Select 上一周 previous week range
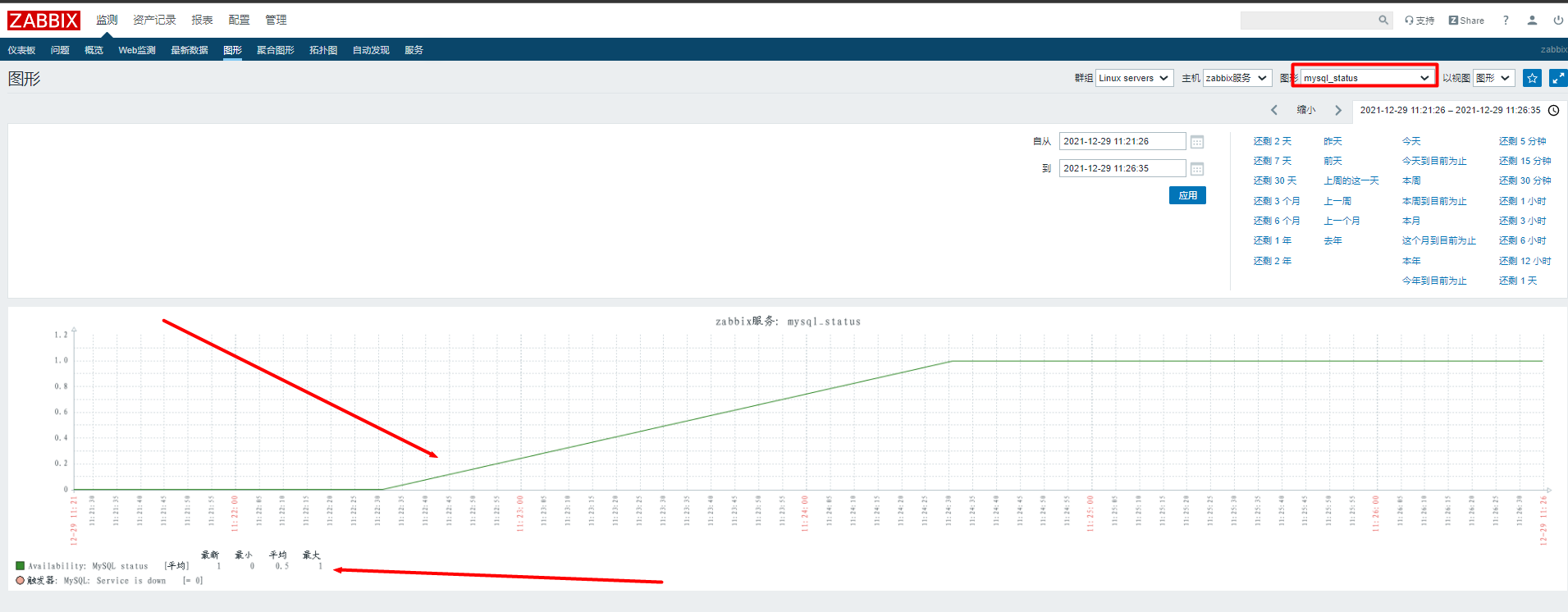The width and height of the screenshot is (1568, 612). [x=1337, y=201]
